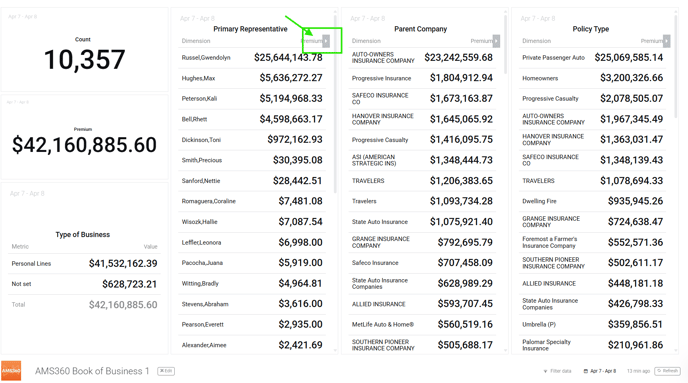The image size is (688, 383).
Task: Click the Count 10,357 widget
Action: pos(84,50)
